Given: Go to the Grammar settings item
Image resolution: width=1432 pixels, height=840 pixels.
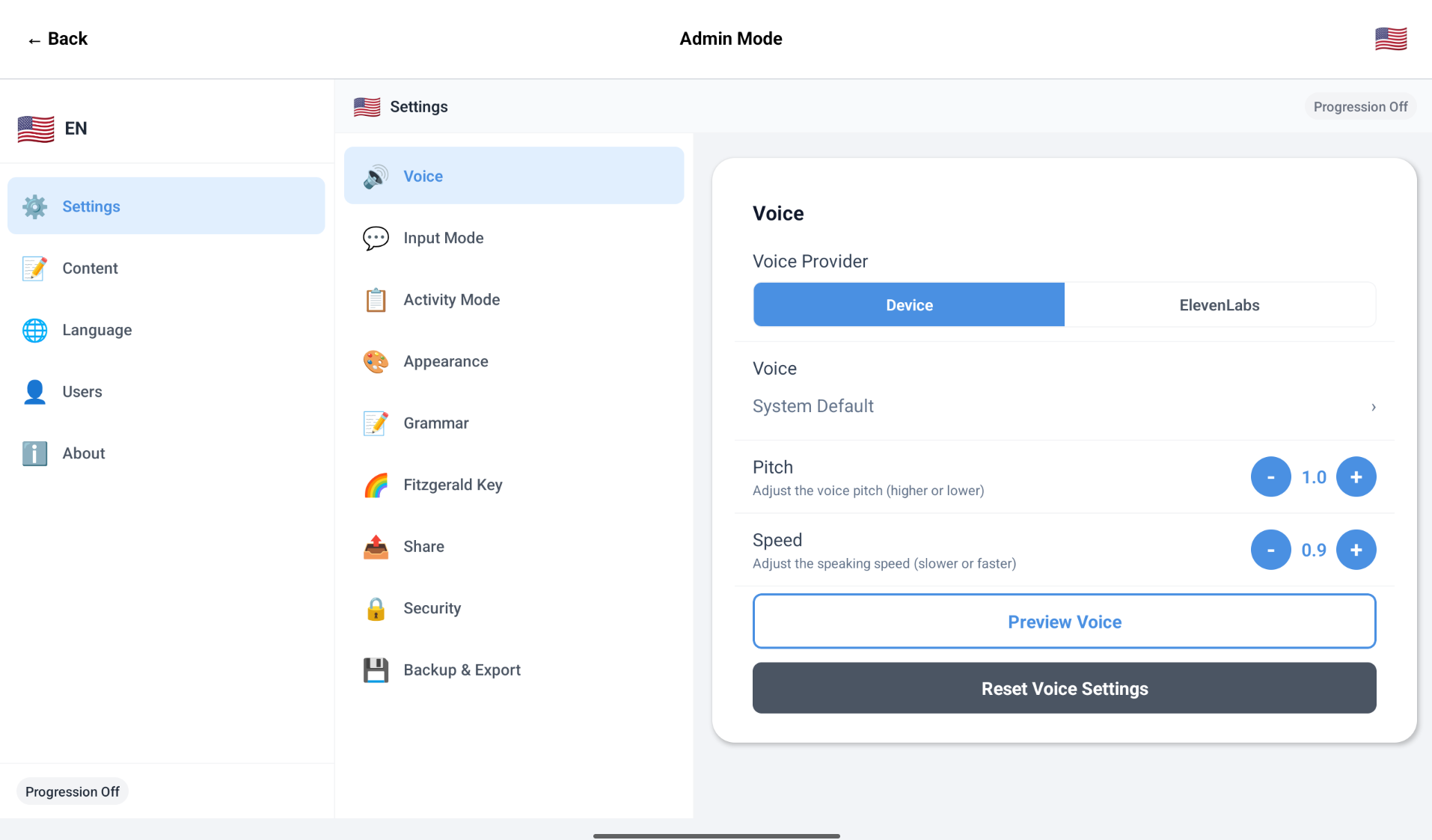Looking at the screenshot, I should [x=435, y=423].
